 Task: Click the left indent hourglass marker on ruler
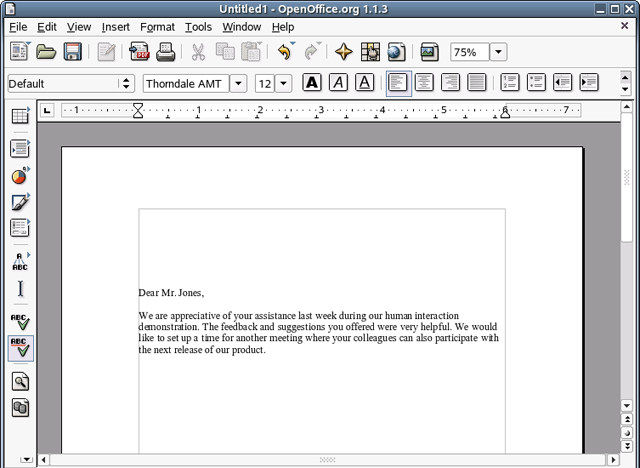(x=138, y=110)
